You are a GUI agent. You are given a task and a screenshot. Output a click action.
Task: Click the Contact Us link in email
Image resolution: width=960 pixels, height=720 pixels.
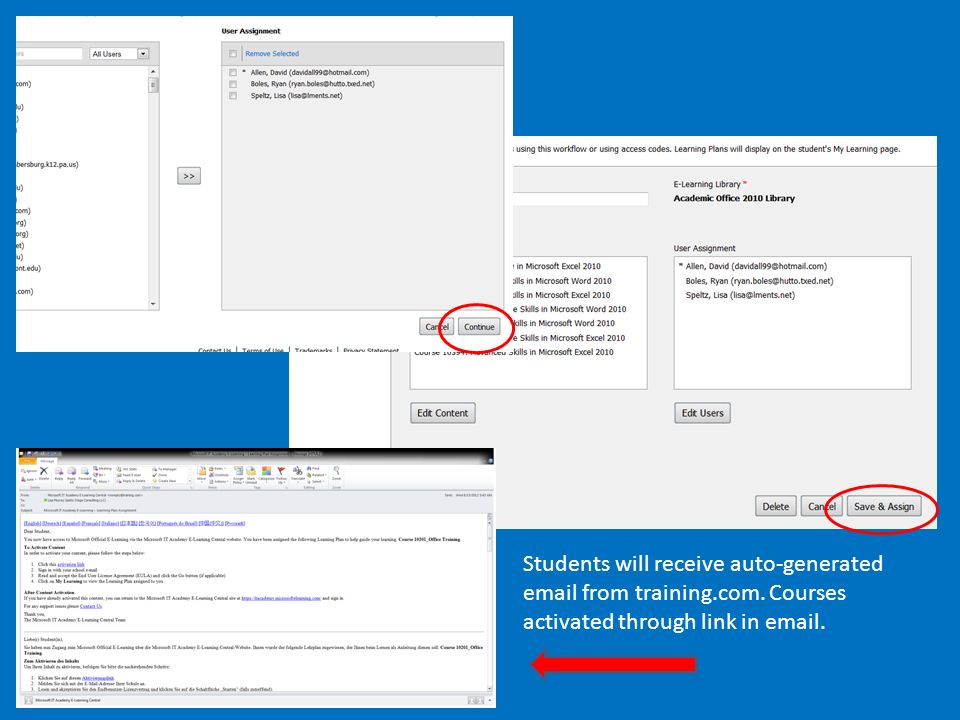(x=91, y=606)
